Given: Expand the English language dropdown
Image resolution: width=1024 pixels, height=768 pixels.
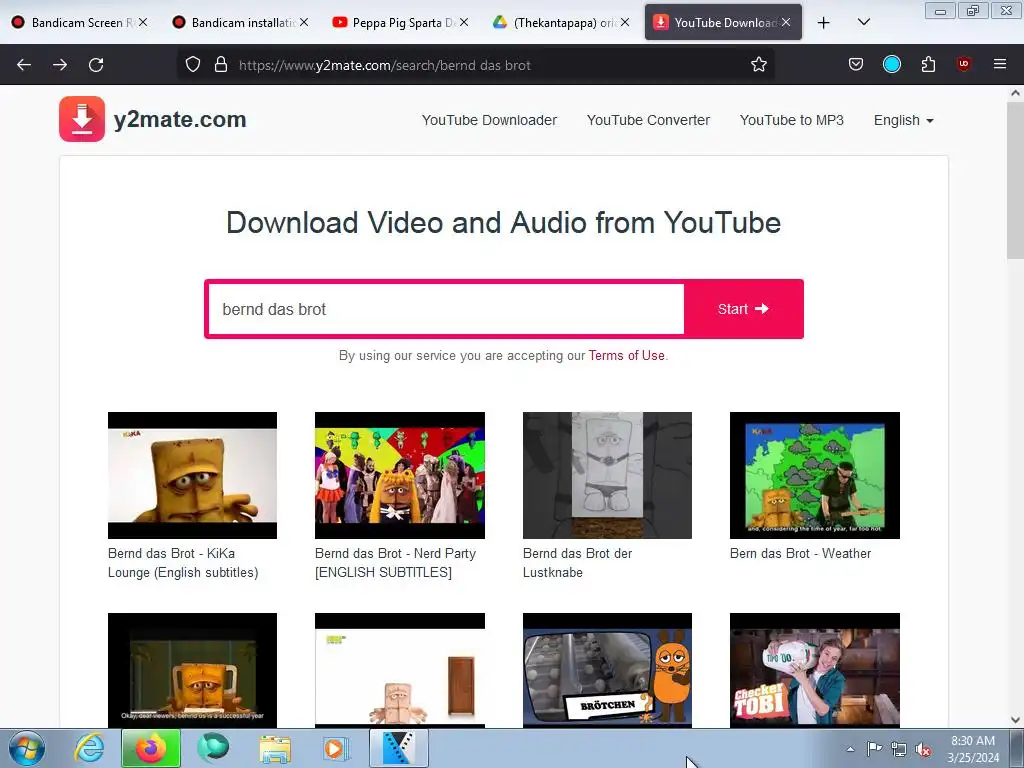Looking at the screenshot, I should [x=904, y=120].
